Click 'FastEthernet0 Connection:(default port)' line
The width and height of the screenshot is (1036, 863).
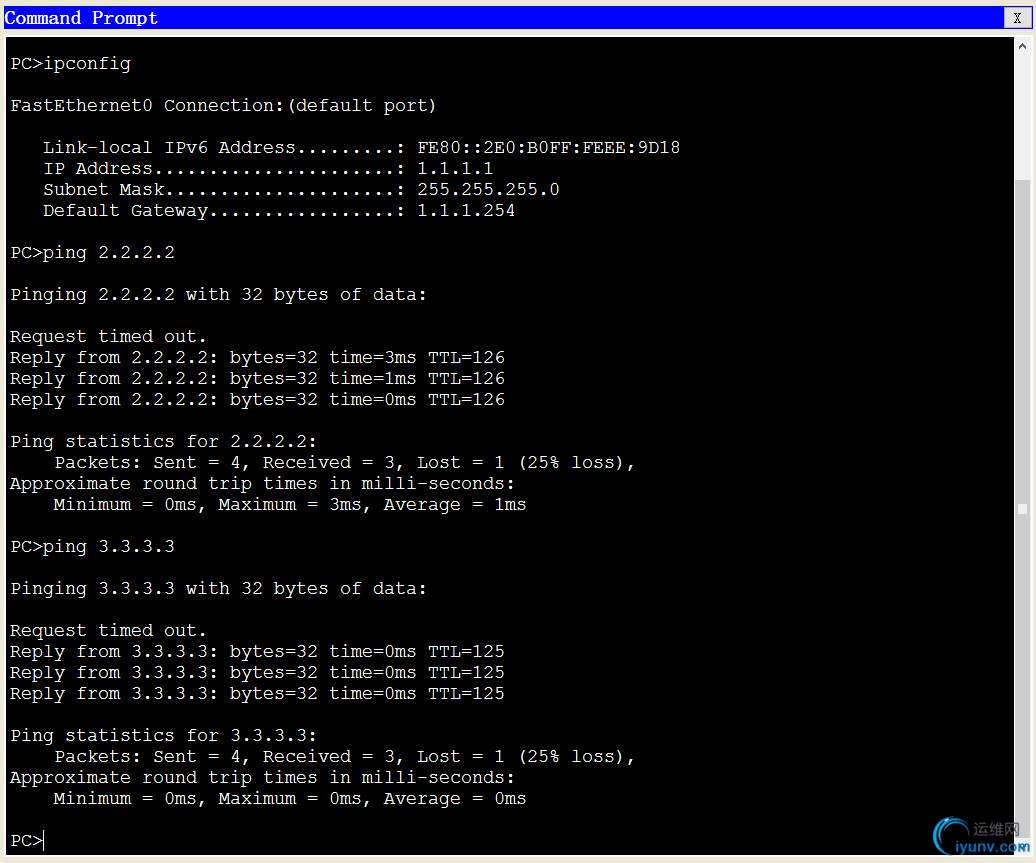pyautogui.click(x=223, y=106)
